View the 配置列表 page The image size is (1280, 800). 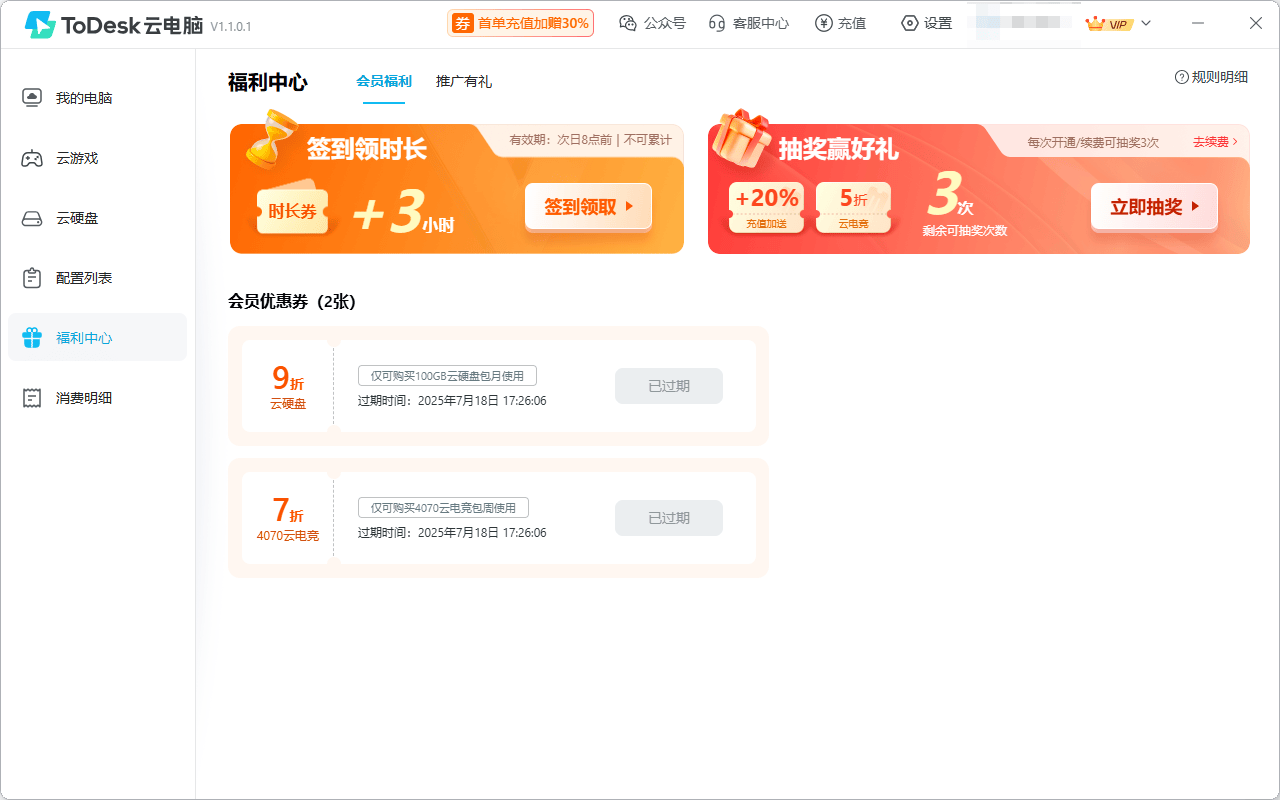click(x=85, y=277)
